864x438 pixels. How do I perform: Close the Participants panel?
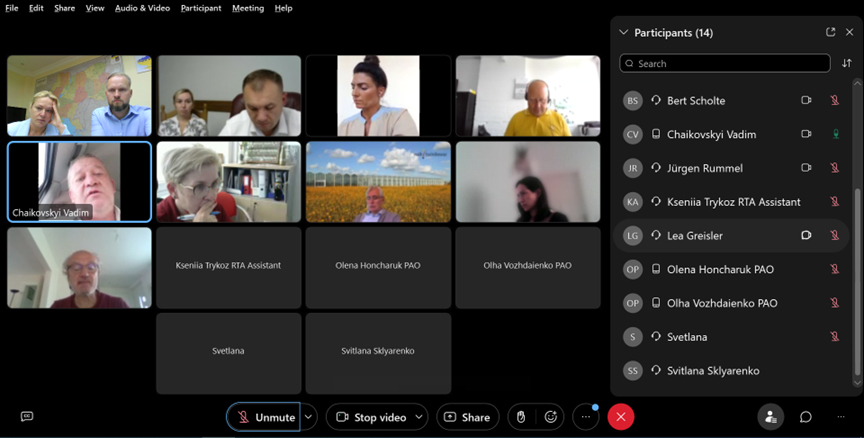pos(850,33)
